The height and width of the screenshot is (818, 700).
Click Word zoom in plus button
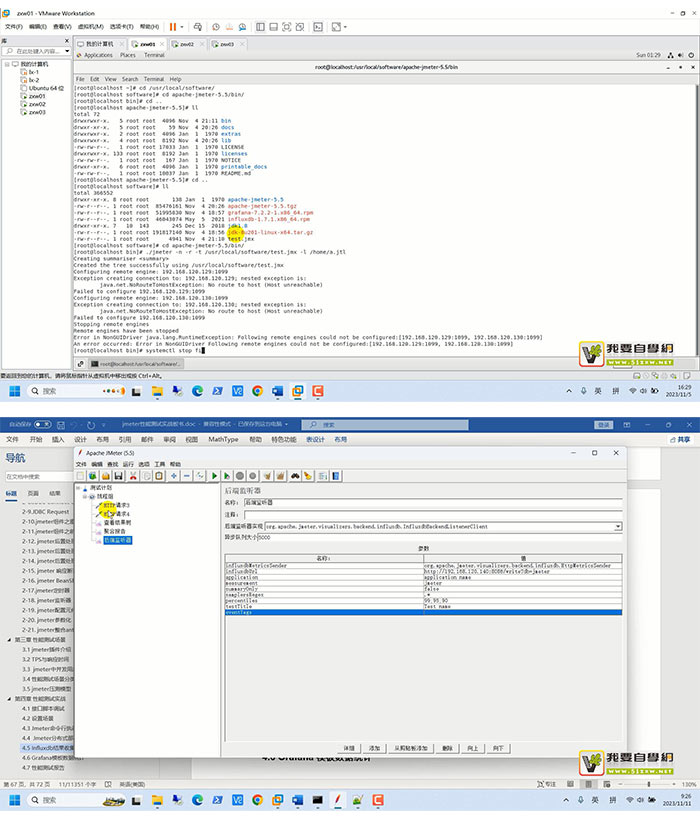[674, 784]
